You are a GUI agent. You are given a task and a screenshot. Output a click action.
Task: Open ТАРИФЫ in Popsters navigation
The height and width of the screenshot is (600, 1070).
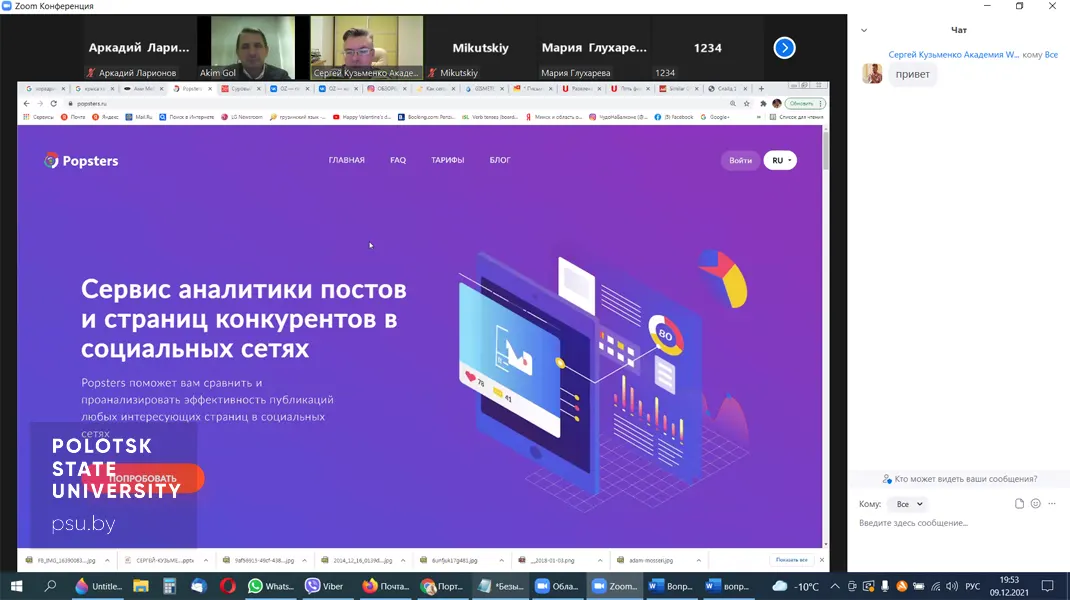[x=448, y=160]
